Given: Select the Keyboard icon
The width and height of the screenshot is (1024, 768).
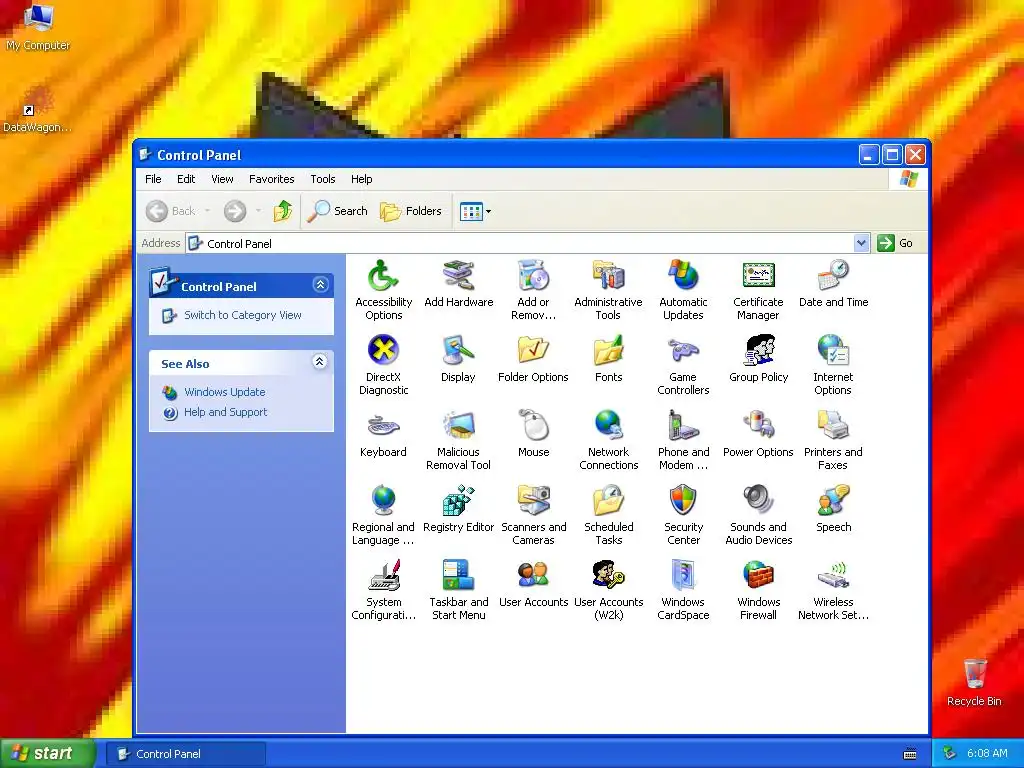Looking at the screenshot, I should pyautogui.click(x=383, y=426).
